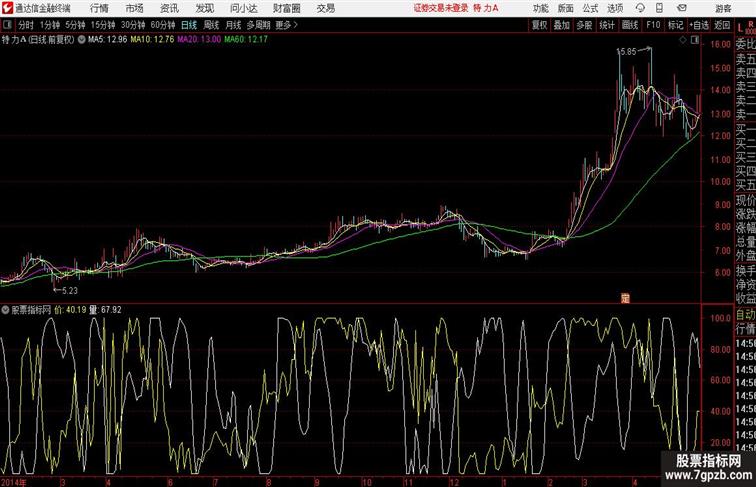Viewport: 756px width, 487px height.
Task: Select the 日线 daily period tab
Action: click(189, 25)
